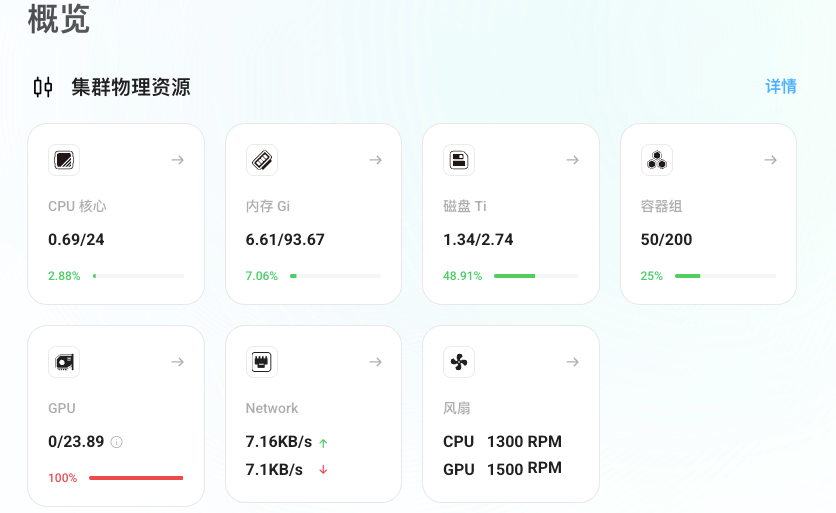
Task: Open the 详情 details link
Action: point(781,86)
